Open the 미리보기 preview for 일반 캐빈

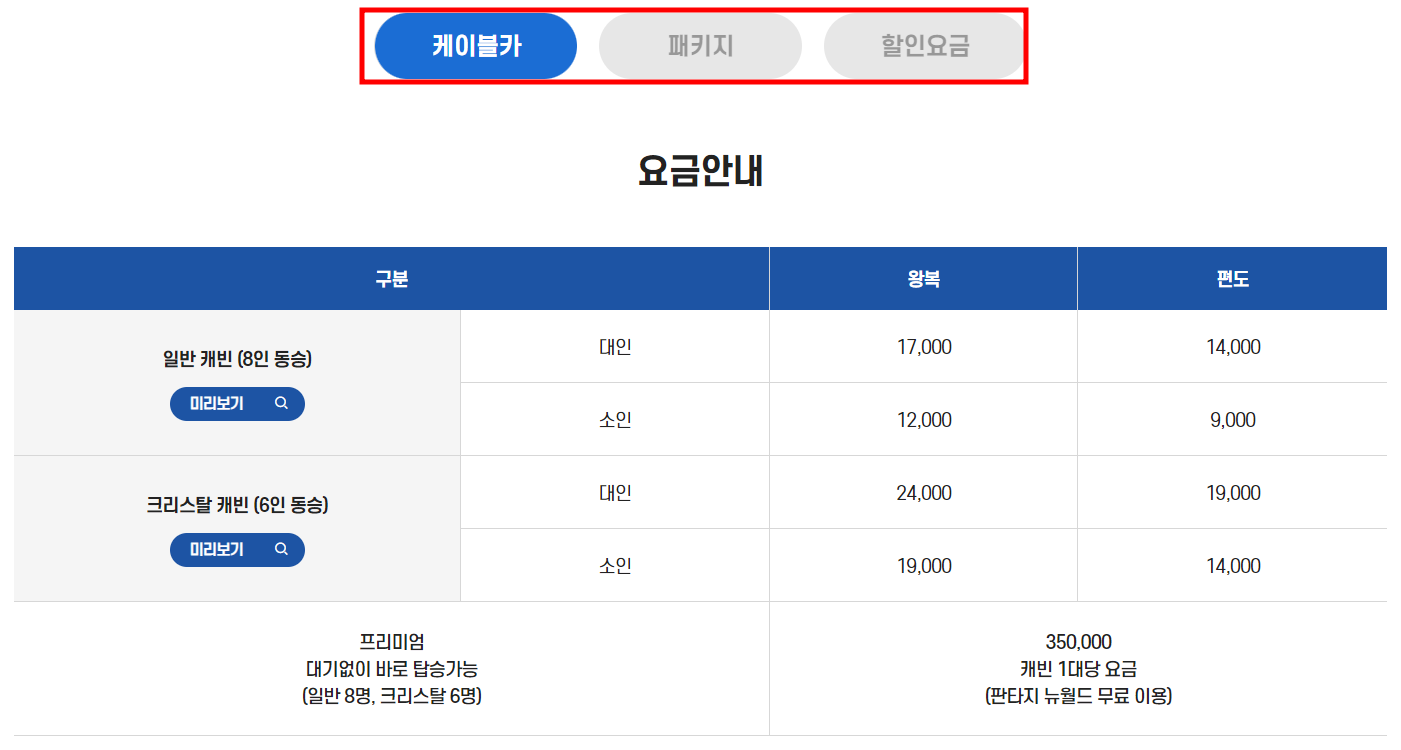237,403
